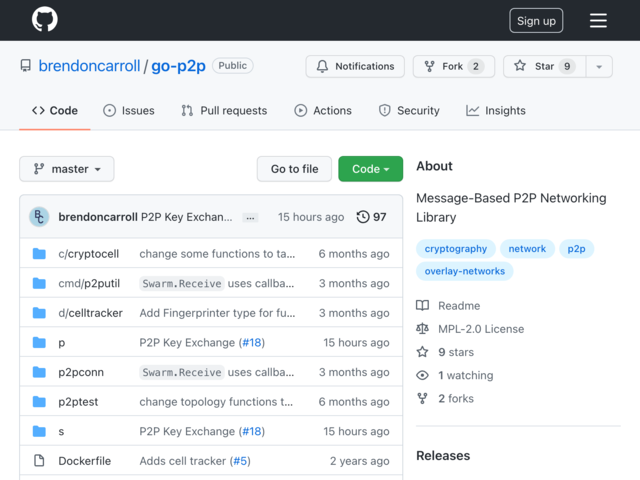Click the Sign up button
The width and height of the screenshot is (640, 480).
[536, 20]
